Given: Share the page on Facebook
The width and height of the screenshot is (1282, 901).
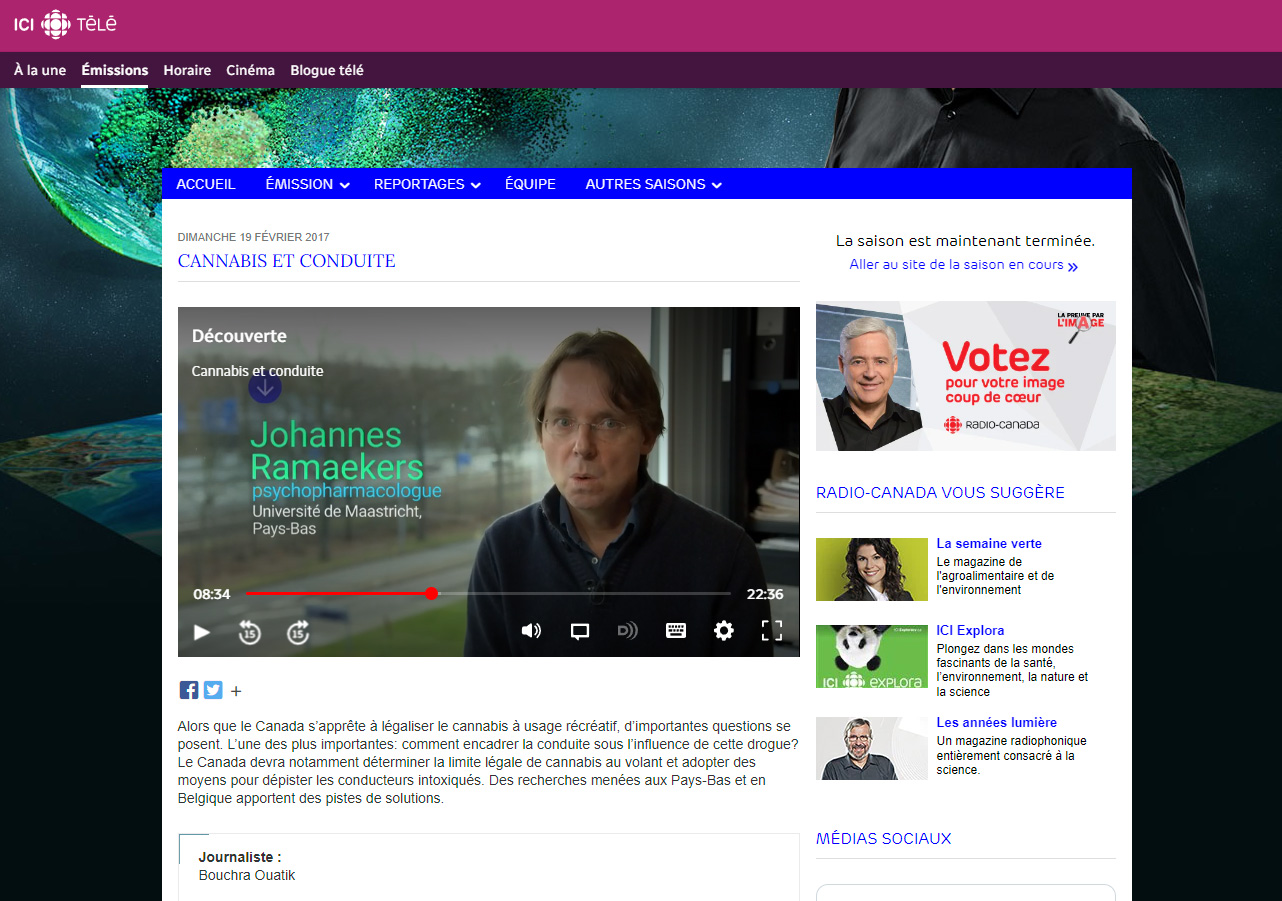Looking at the screenshot, I should click(189, 690).
